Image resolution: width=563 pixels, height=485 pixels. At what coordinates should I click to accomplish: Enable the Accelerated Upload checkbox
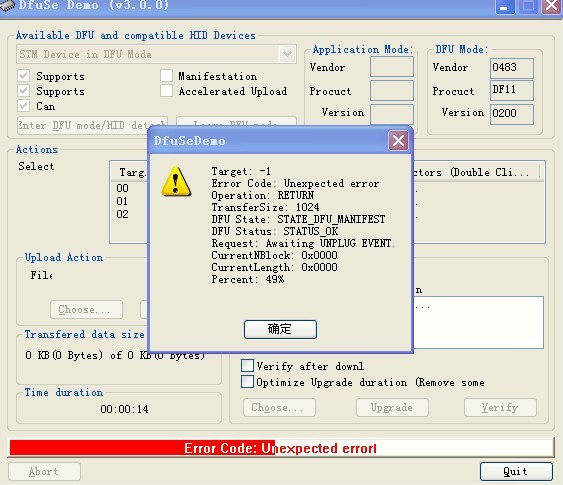(167, 90)
